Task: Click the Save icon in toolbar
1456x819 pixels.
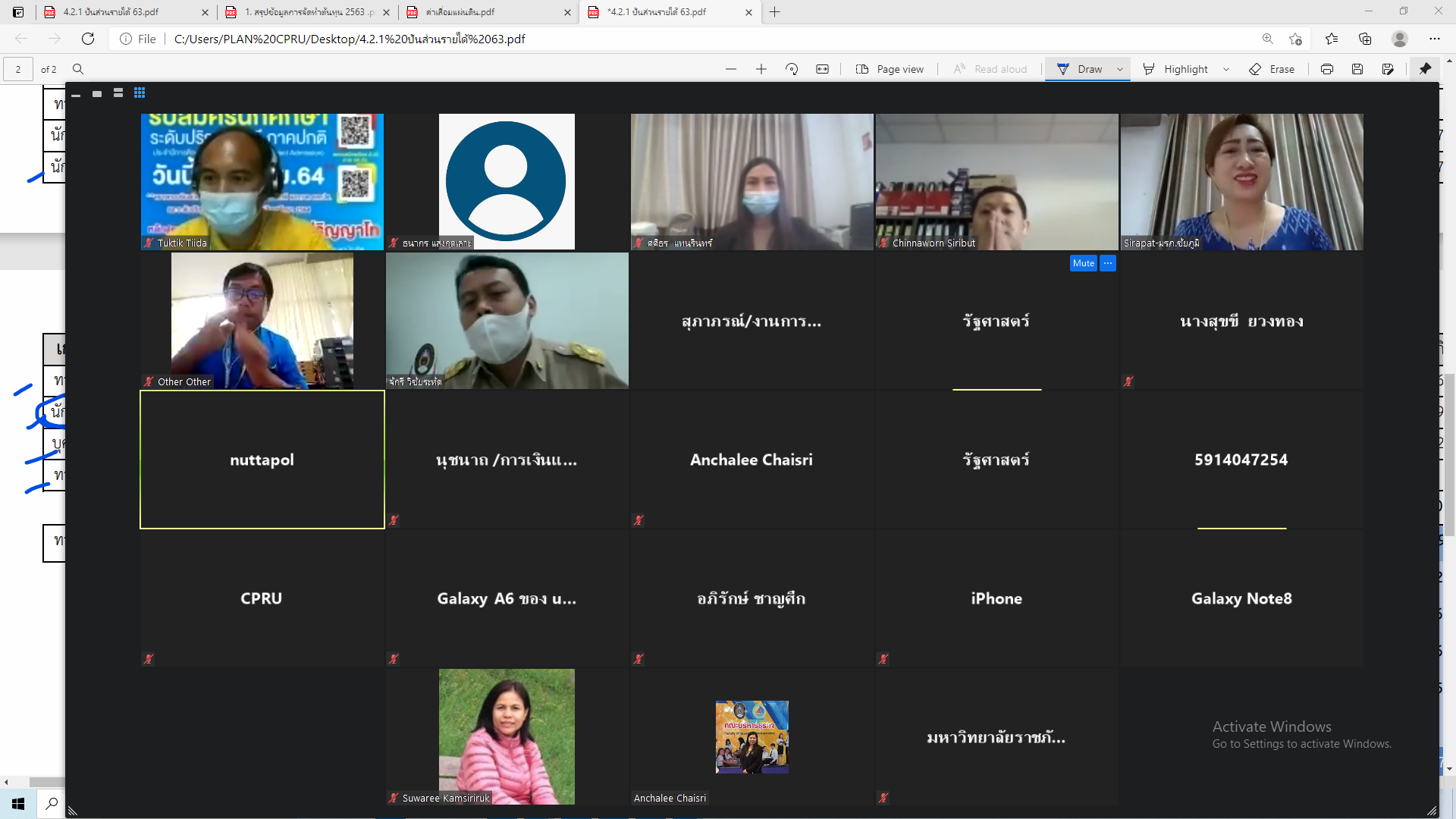Action: 1357,69
